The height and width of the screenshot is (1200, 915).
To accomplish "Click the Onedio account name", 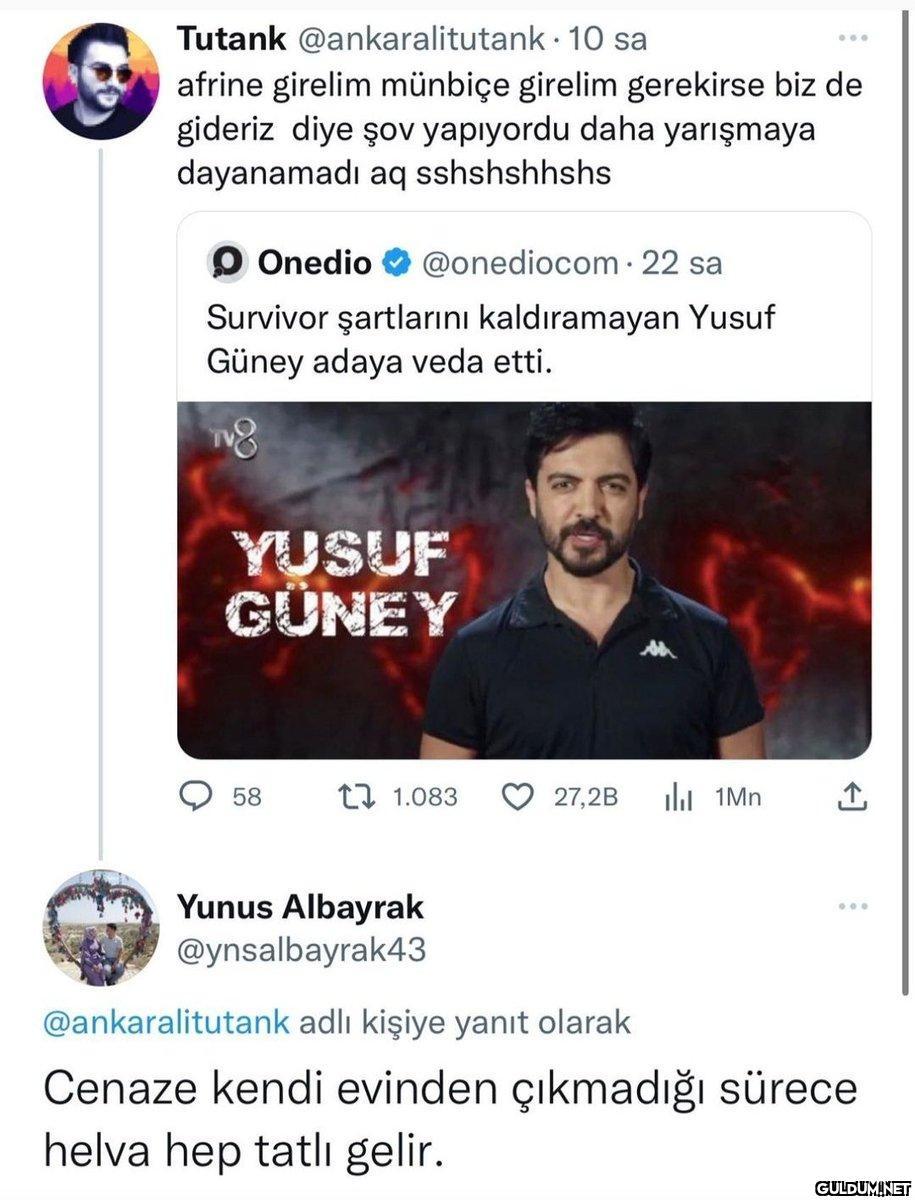I will pyautogui.click(x=315, y=263).
